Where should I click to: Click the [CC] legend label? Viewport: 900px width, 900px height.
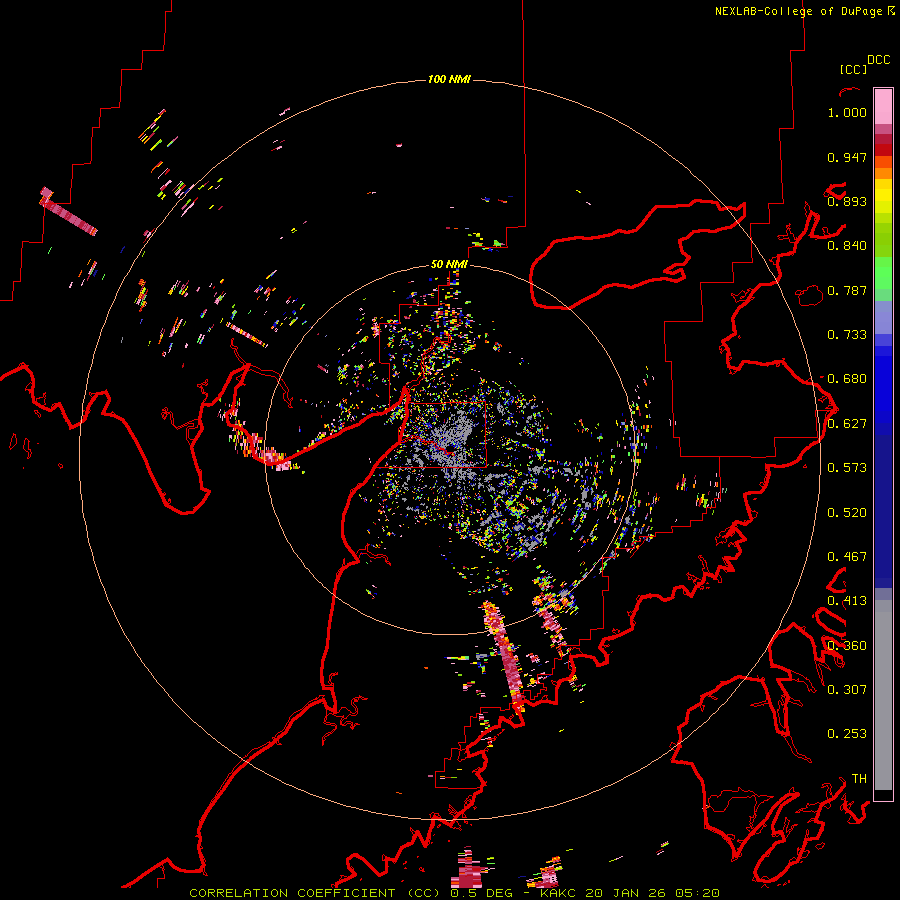coord(853,69)
